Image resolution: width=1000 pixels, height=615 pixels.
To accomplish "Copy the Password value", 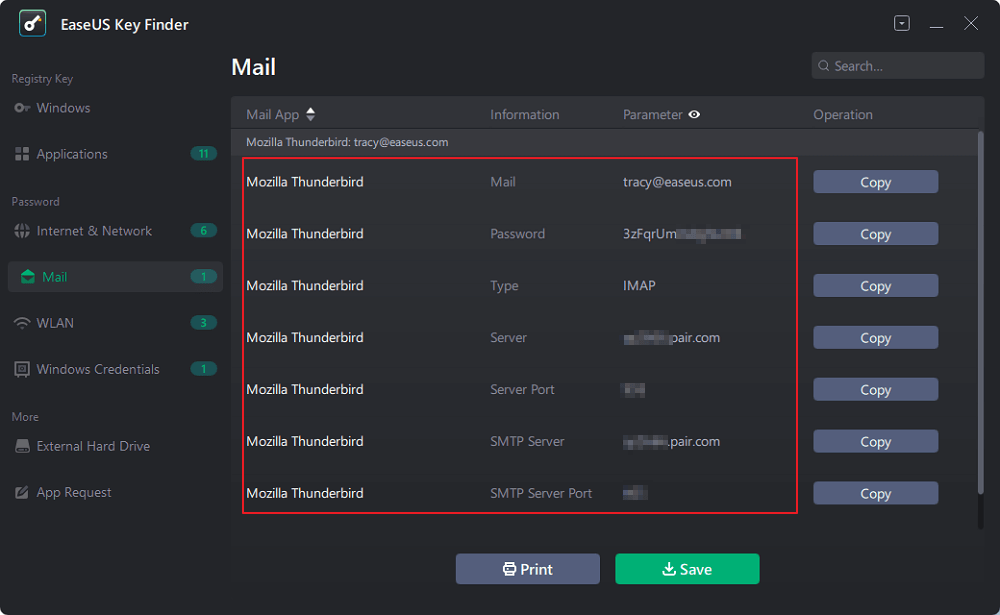I will [x=876, y=234].
